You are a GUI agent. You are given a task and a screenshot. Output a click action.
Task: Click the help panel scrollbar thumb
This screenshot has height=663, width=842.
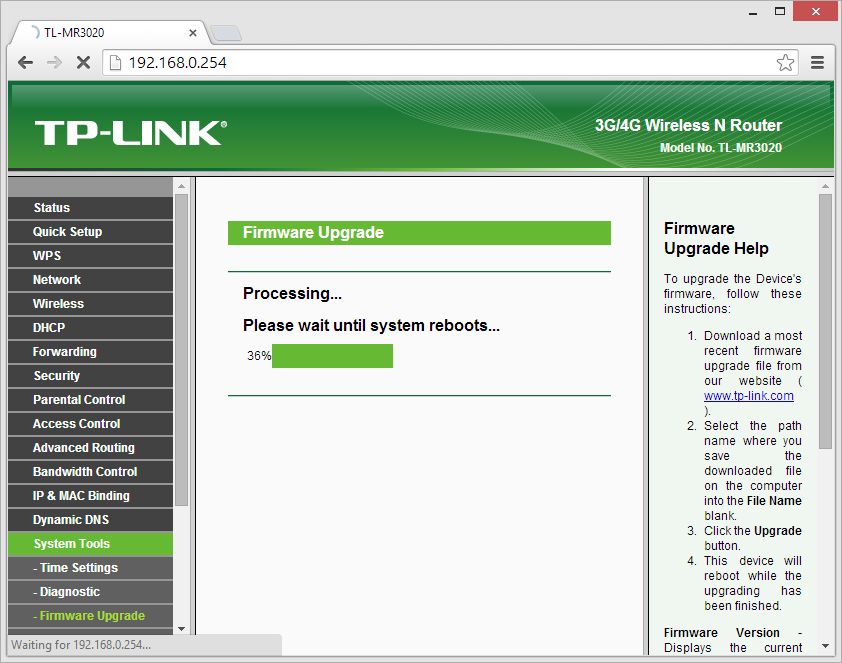825,321
